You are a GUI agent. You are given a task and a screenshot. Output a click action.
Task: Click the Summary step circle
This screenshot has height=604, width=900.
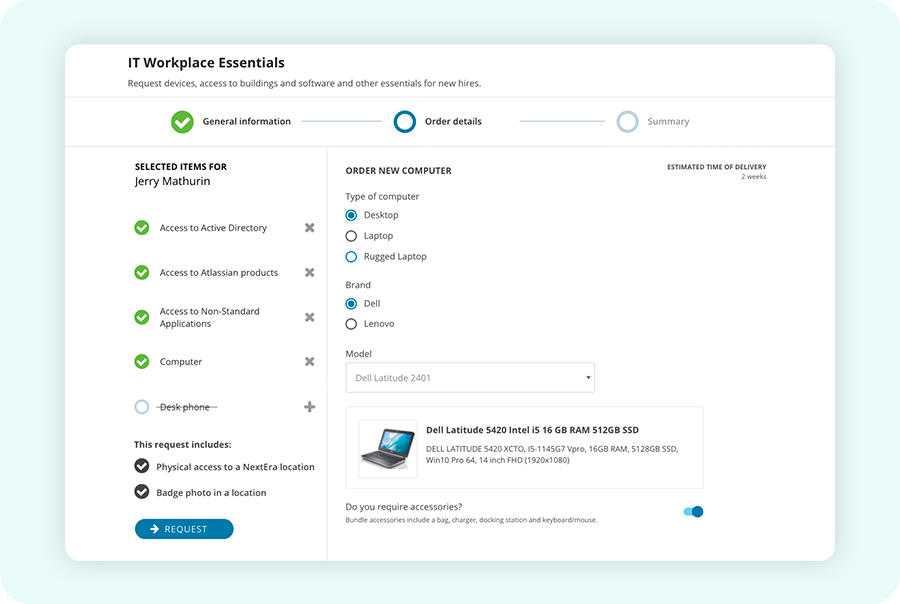(627, 122)
